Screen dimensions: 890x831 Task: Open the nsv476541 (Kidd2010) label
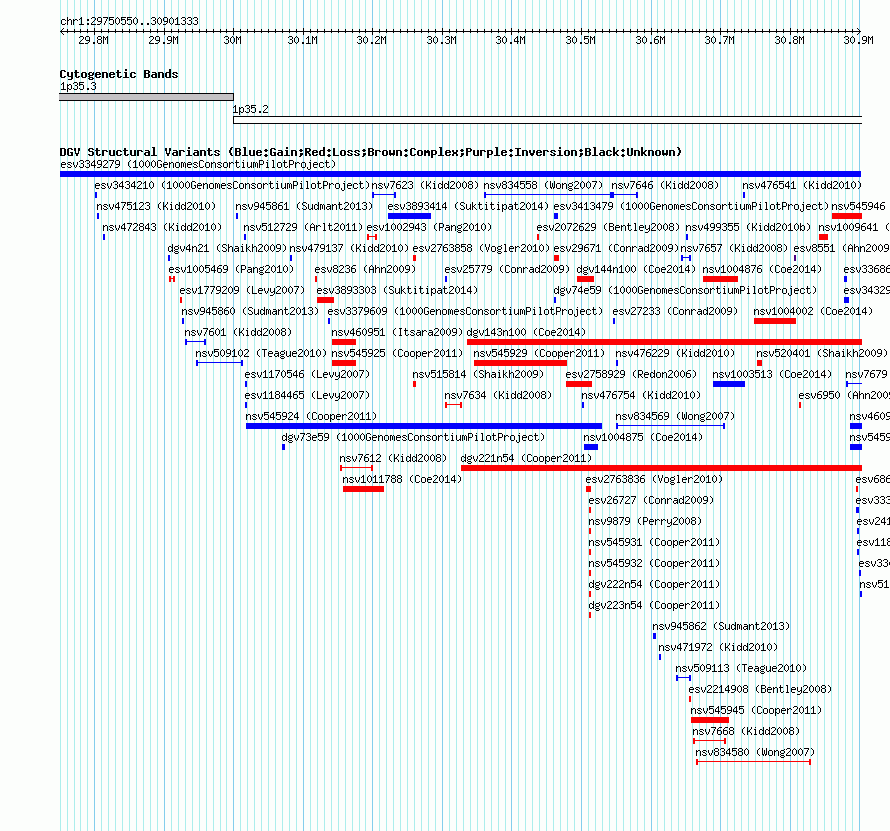[x=801, y=185]
